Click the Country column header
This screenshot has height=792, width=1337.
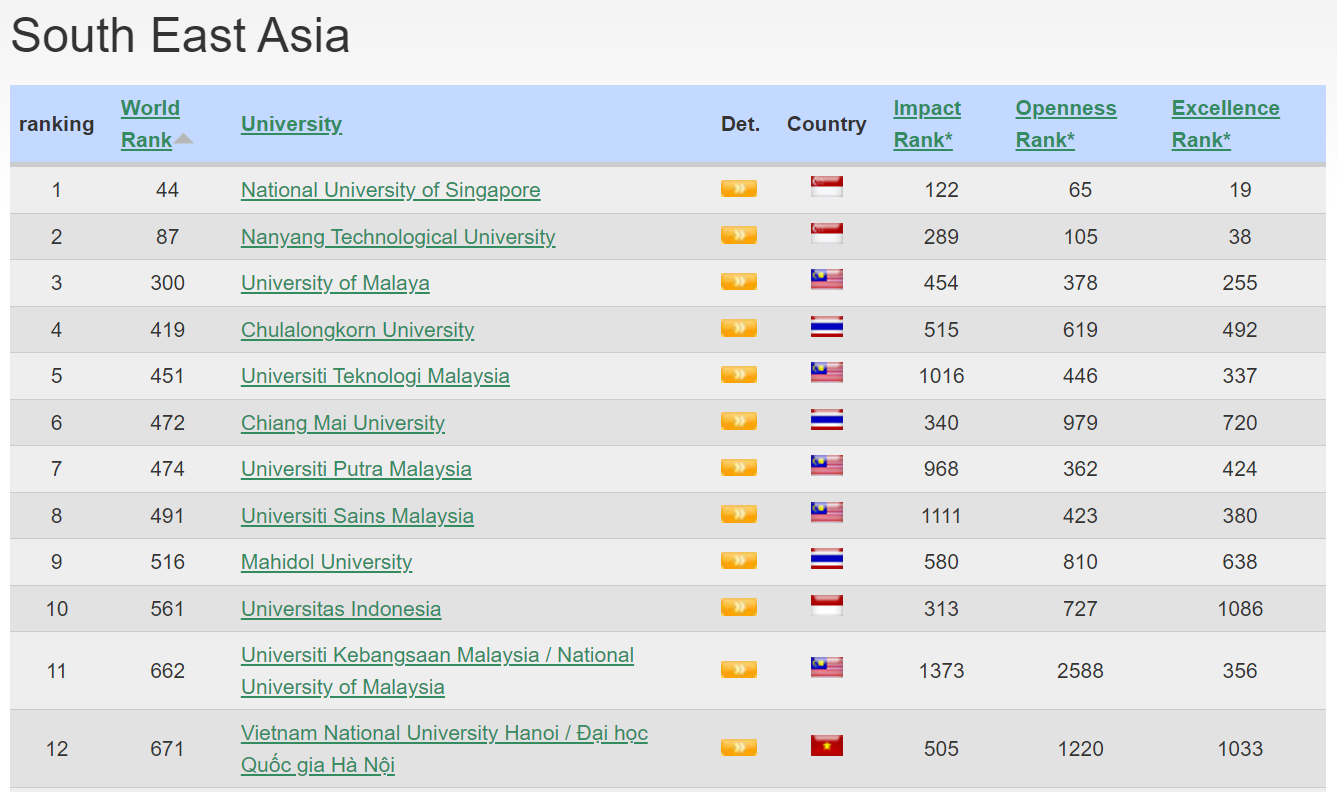tap(826, 124)
